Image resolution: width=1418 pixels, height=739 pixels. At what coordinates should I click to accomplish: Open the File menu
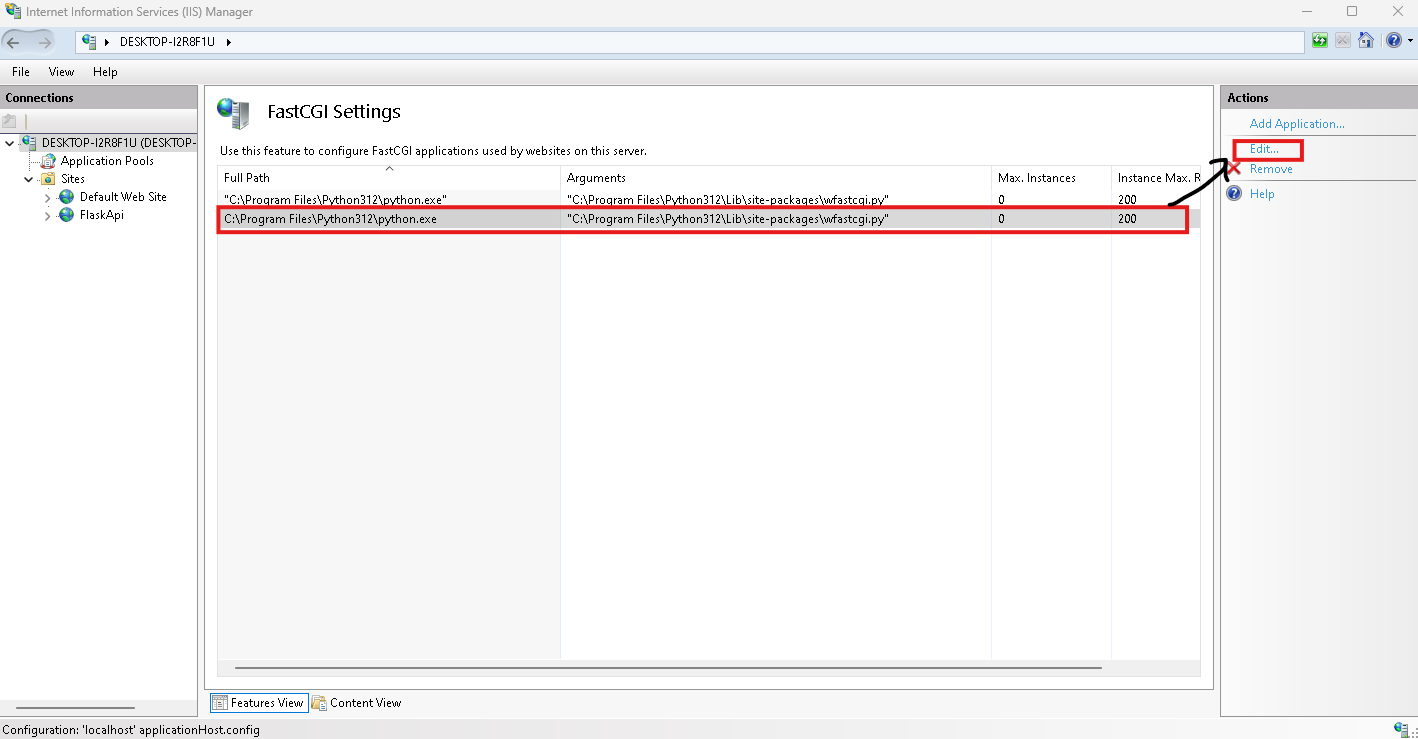21,72
